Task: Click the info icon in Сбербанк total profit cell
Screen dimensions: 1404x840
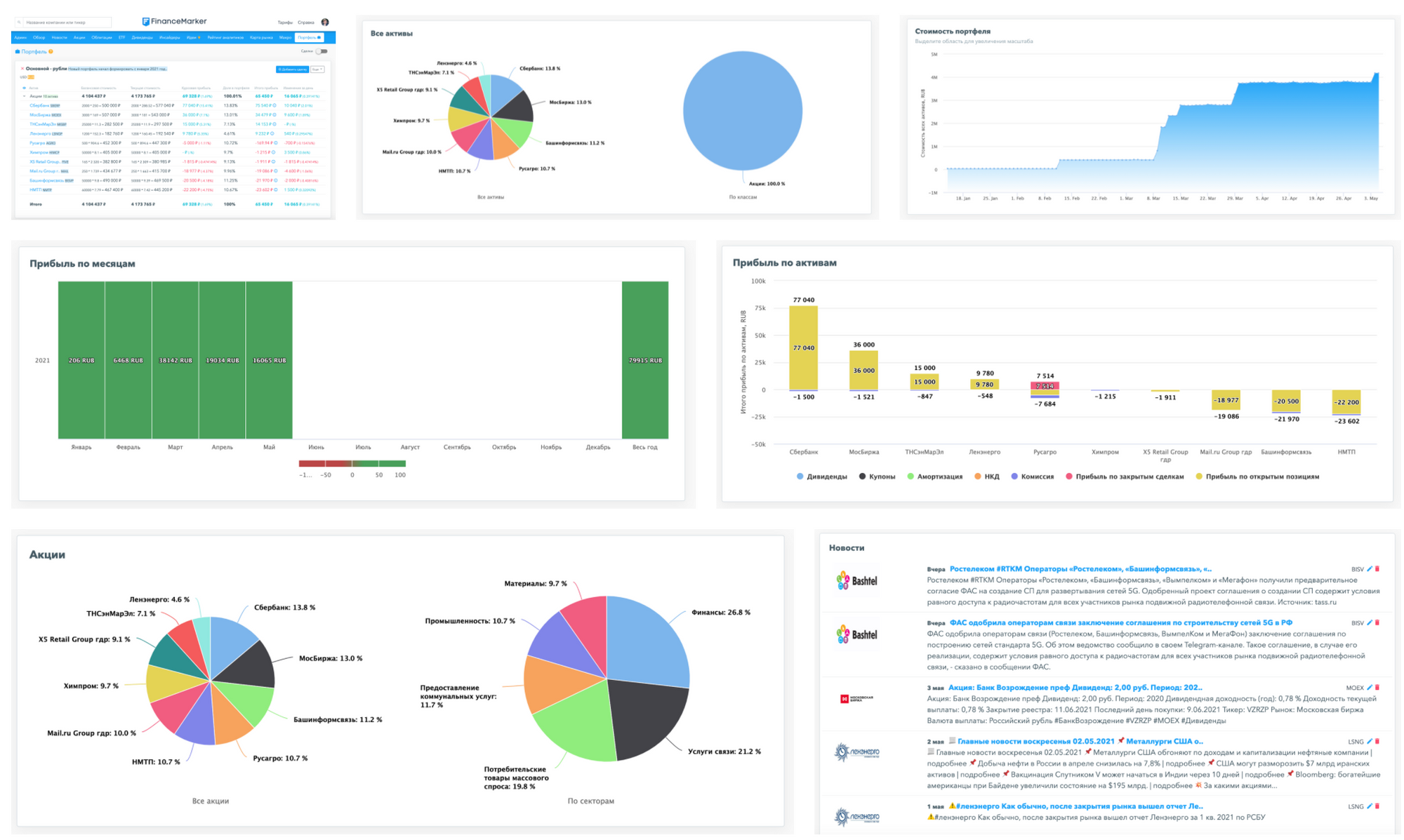Action: tap(274, 105)
